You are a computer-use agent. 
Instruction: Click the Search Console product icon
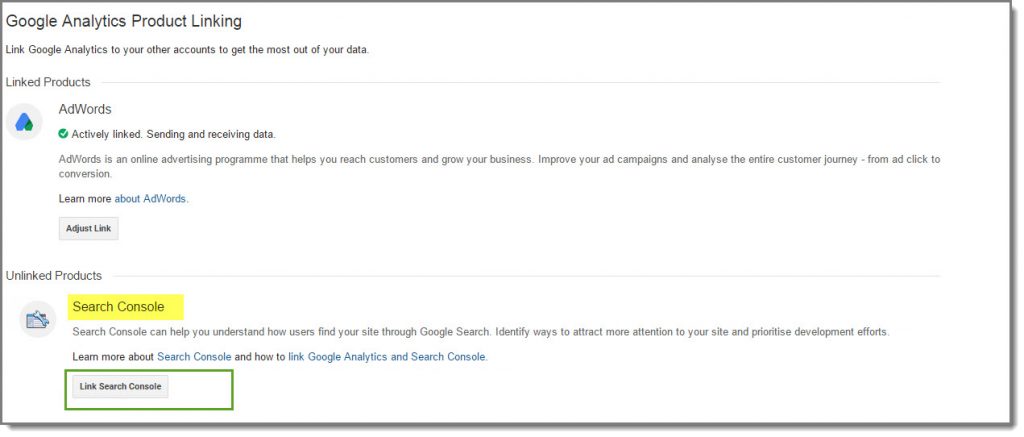coord(38,319)
